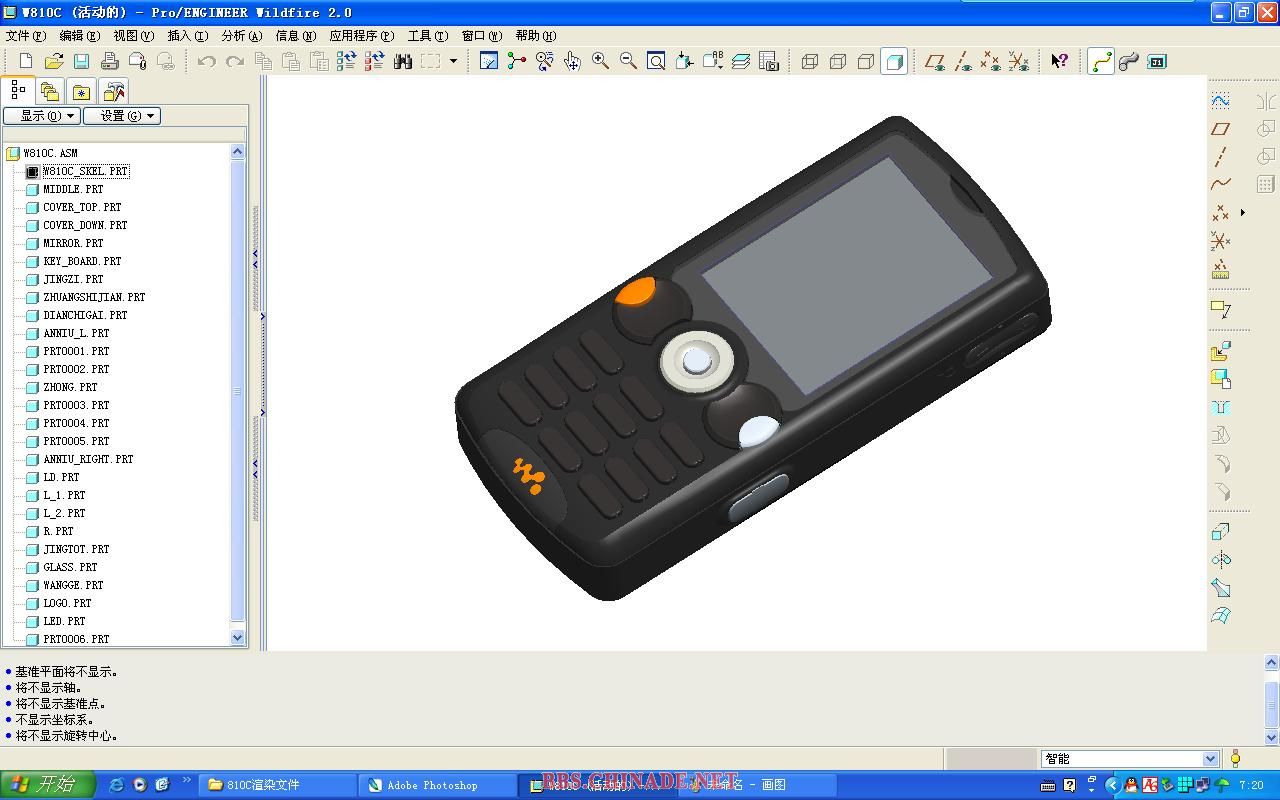The image size is (1280, 800).
Task: Open the 810C渲染文件 folder taskbar item
Action: click(277, 785)
